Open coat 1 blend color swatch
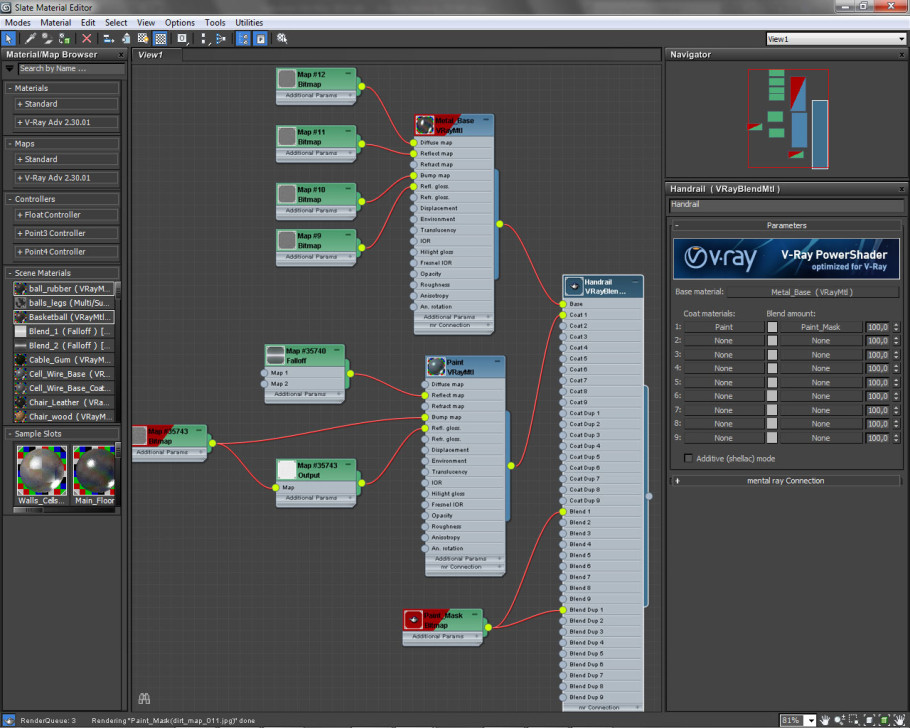 coord(772,327)
